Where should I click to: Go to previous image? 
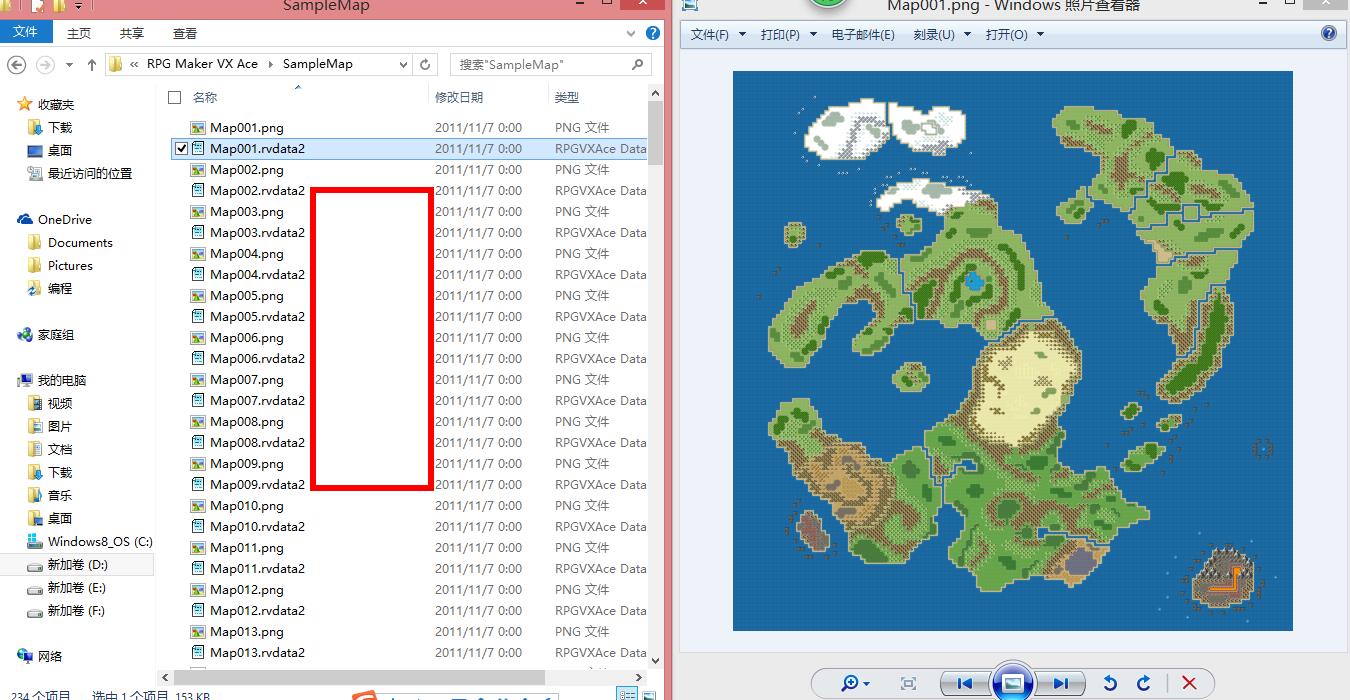click(964, 683)
